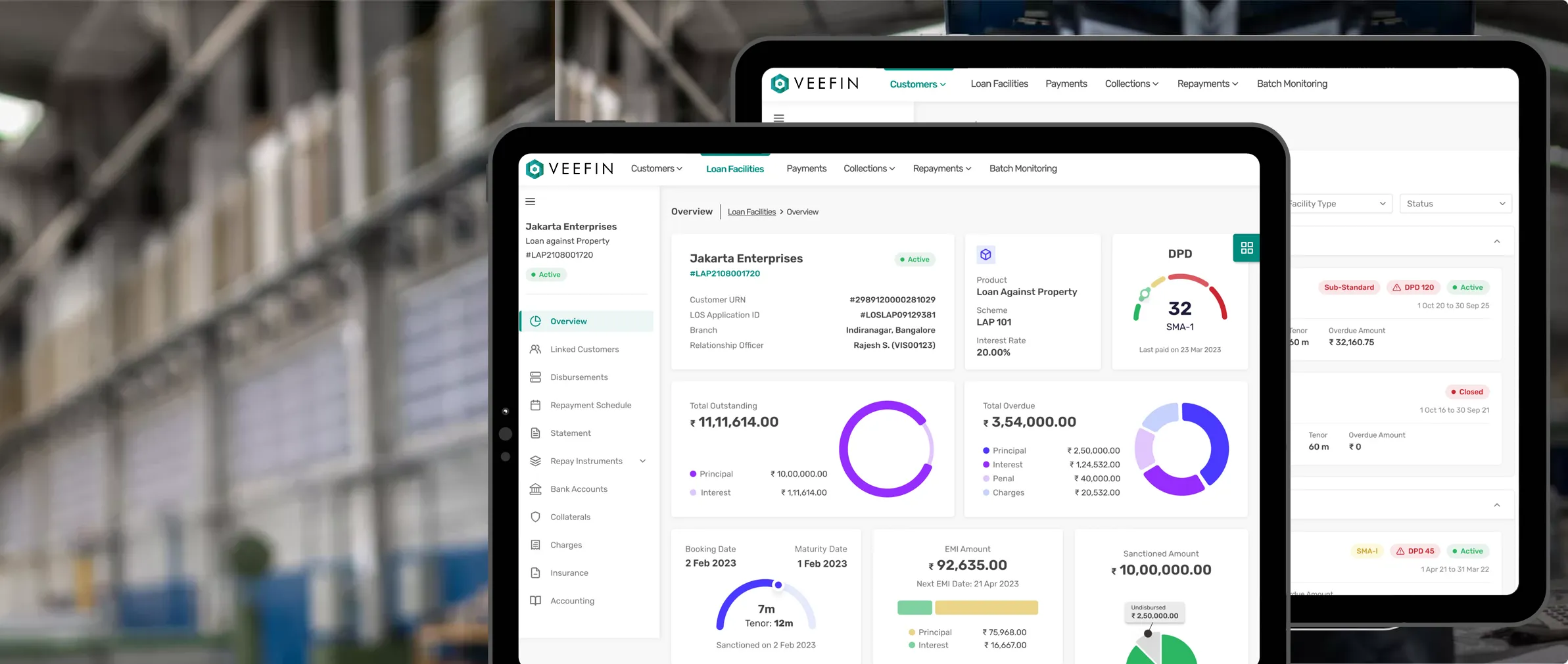Open the Status filter dropdown in the back tablet

coord(1456,204)
